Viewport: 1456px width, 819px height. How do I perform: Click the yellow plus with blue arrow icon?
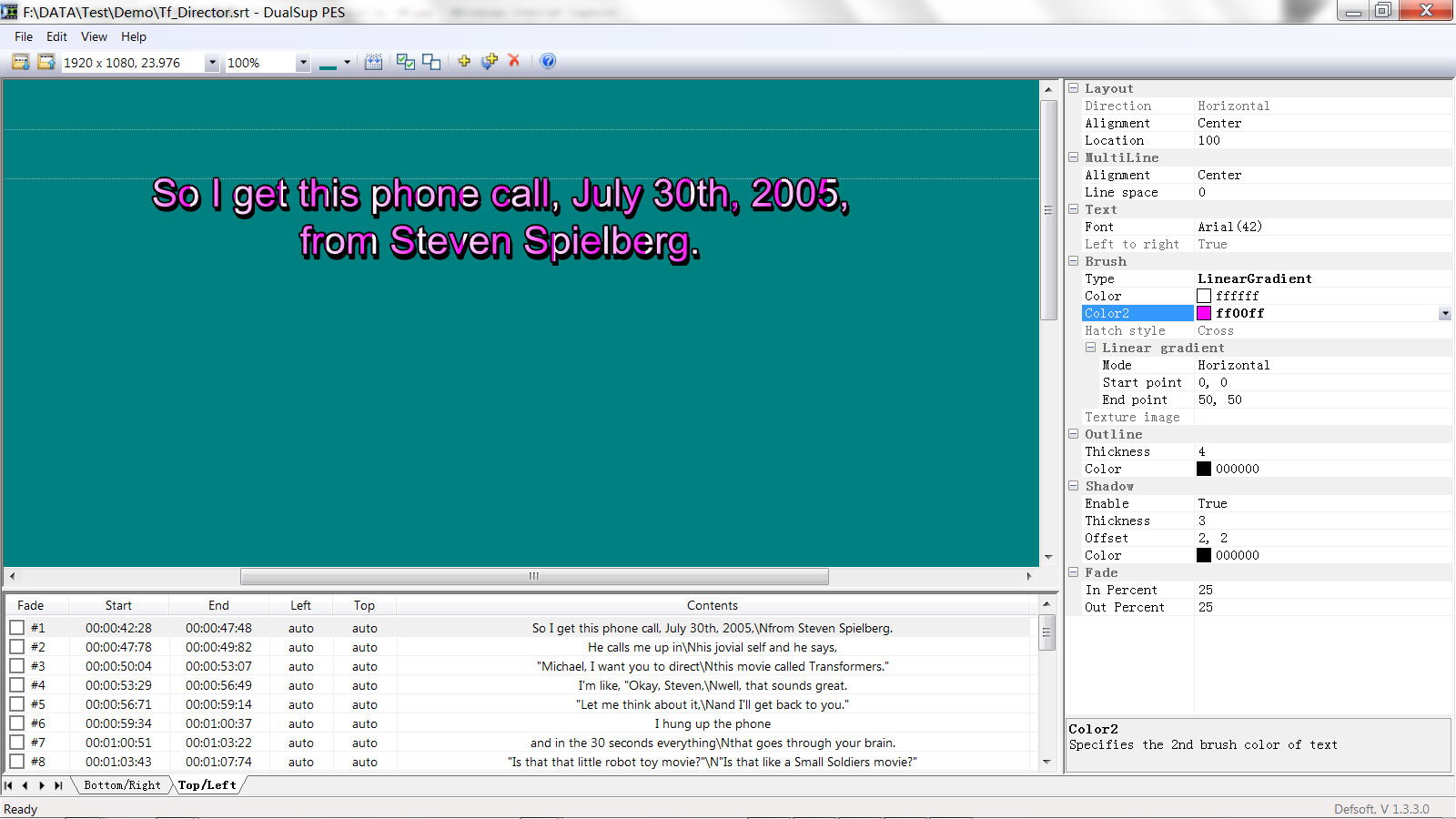click(x=490, y=61)
